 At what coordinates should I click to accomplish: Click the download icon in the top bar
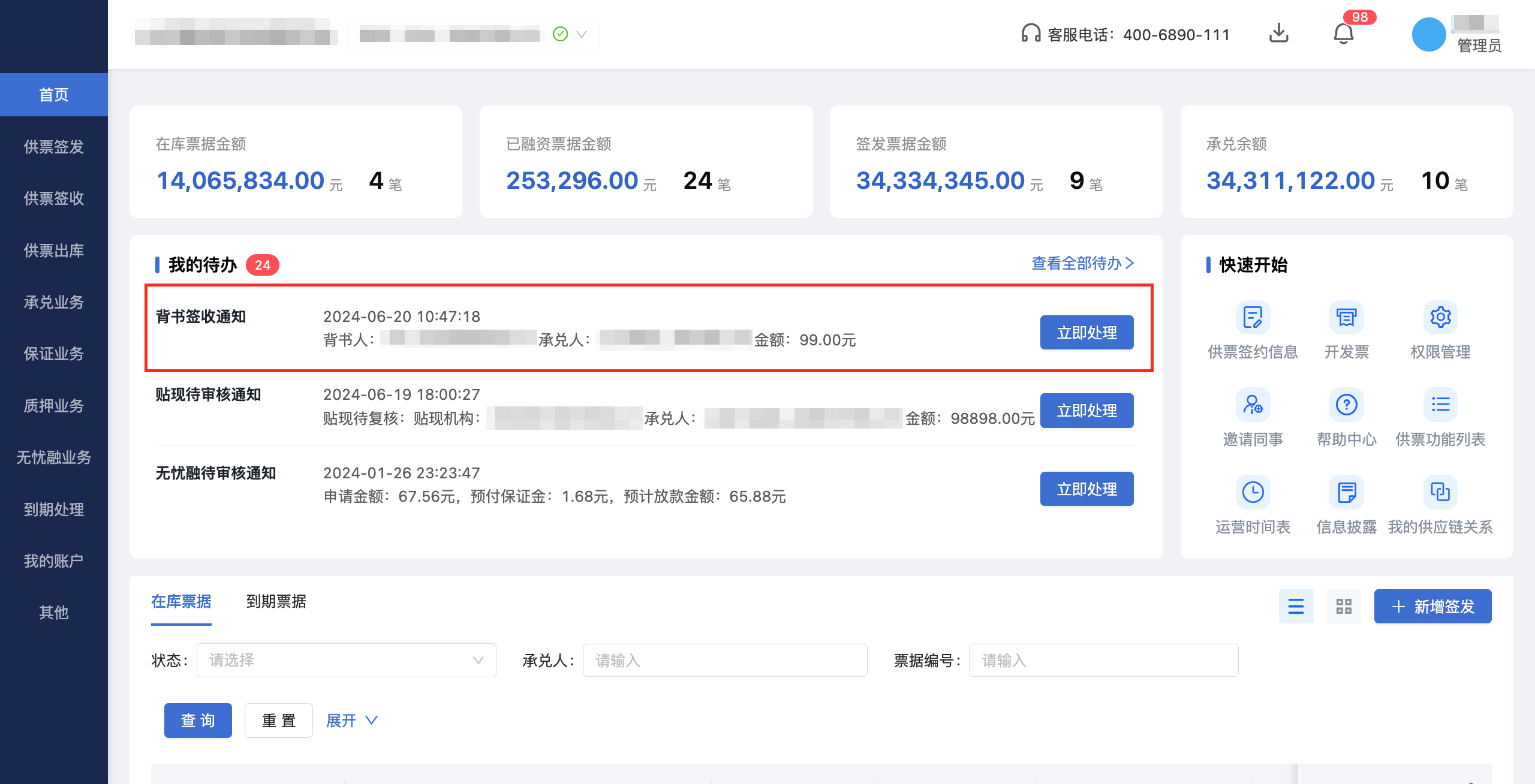[1279, 33]
